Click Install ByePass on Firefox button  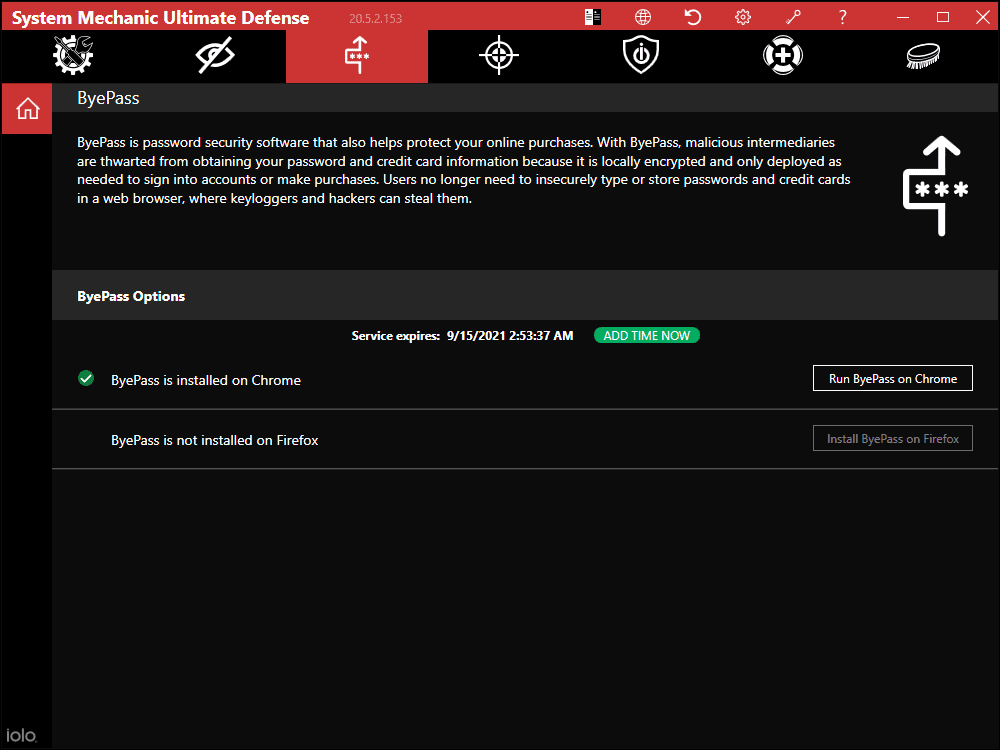(x=892, y=439)
